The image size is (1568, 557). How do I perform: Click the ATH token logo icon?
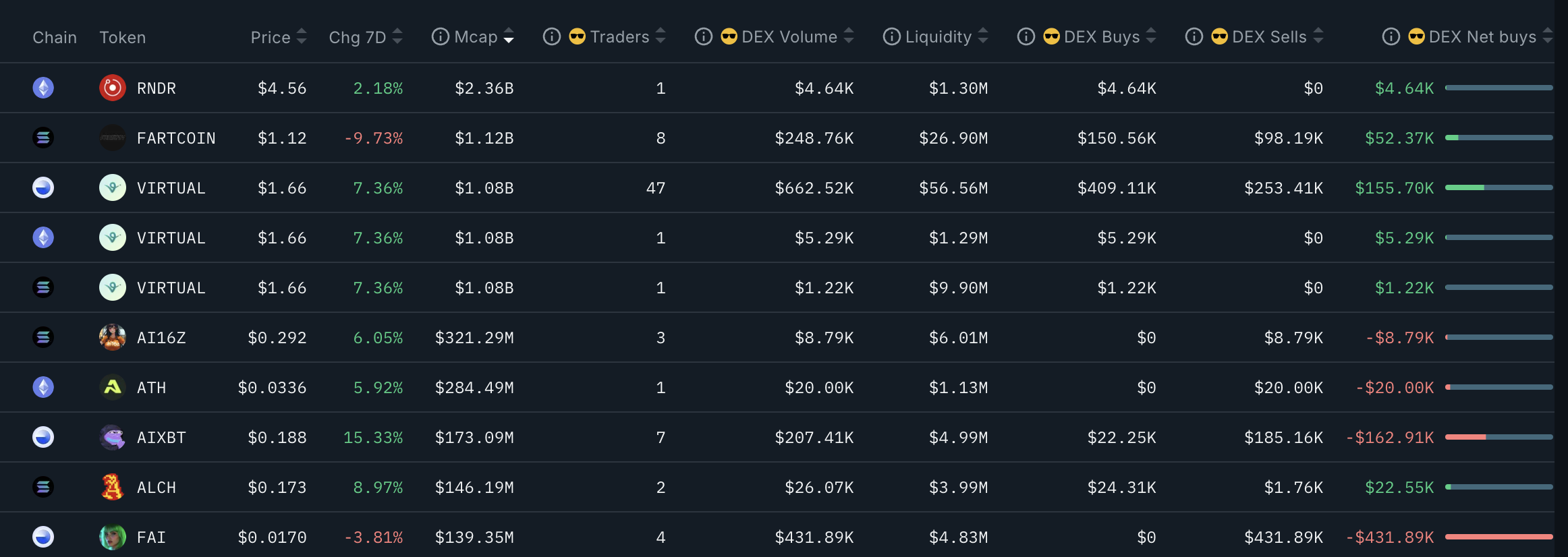[113, 387]
